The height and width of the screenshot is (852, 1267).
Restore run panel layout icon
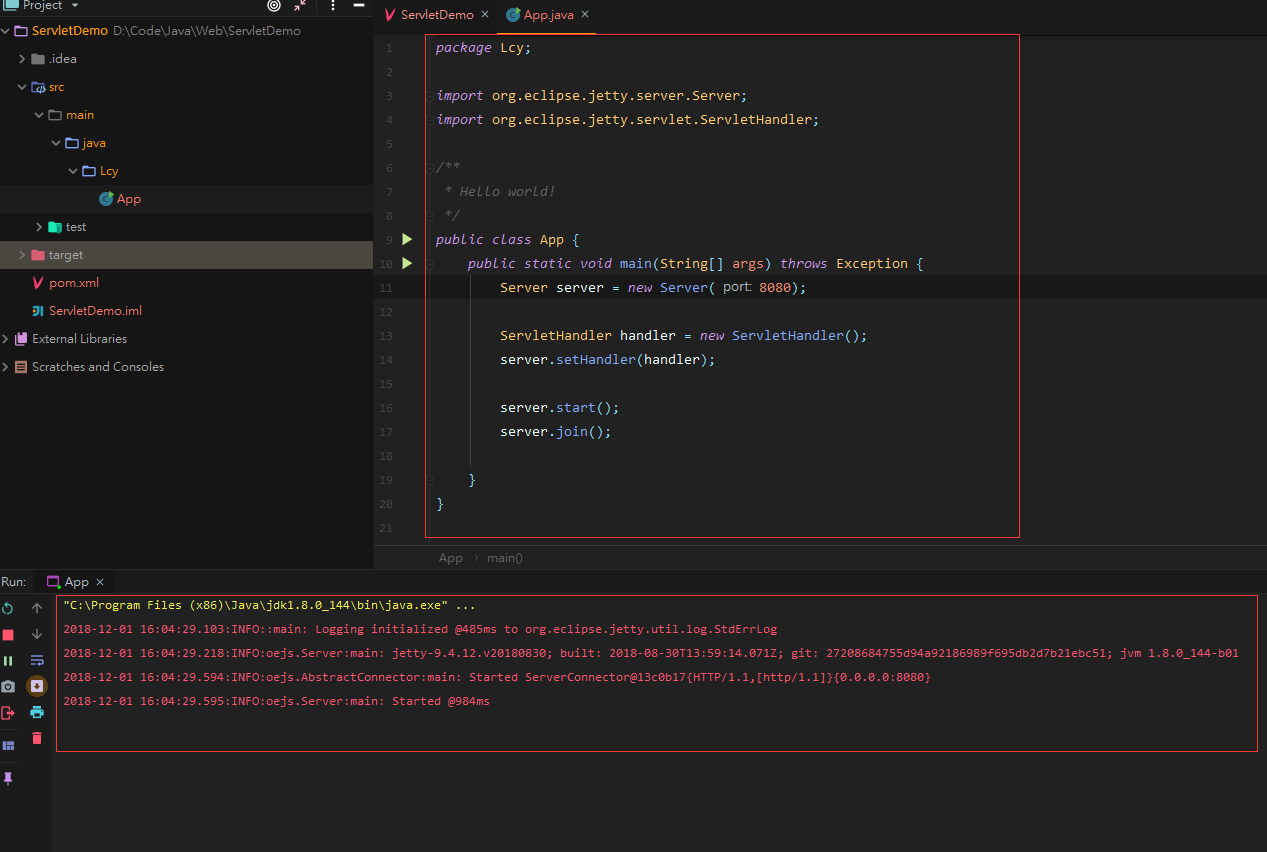8,745
